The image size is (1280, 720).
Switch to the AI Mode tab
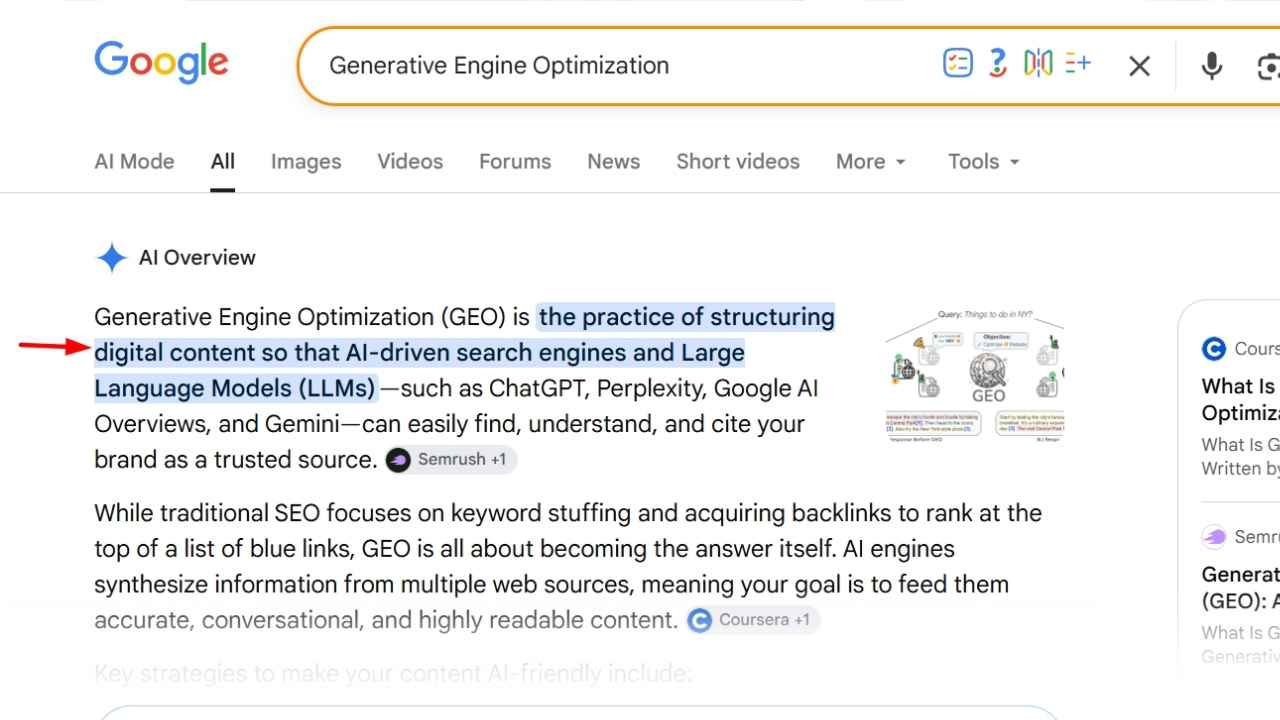coord(134,161)
